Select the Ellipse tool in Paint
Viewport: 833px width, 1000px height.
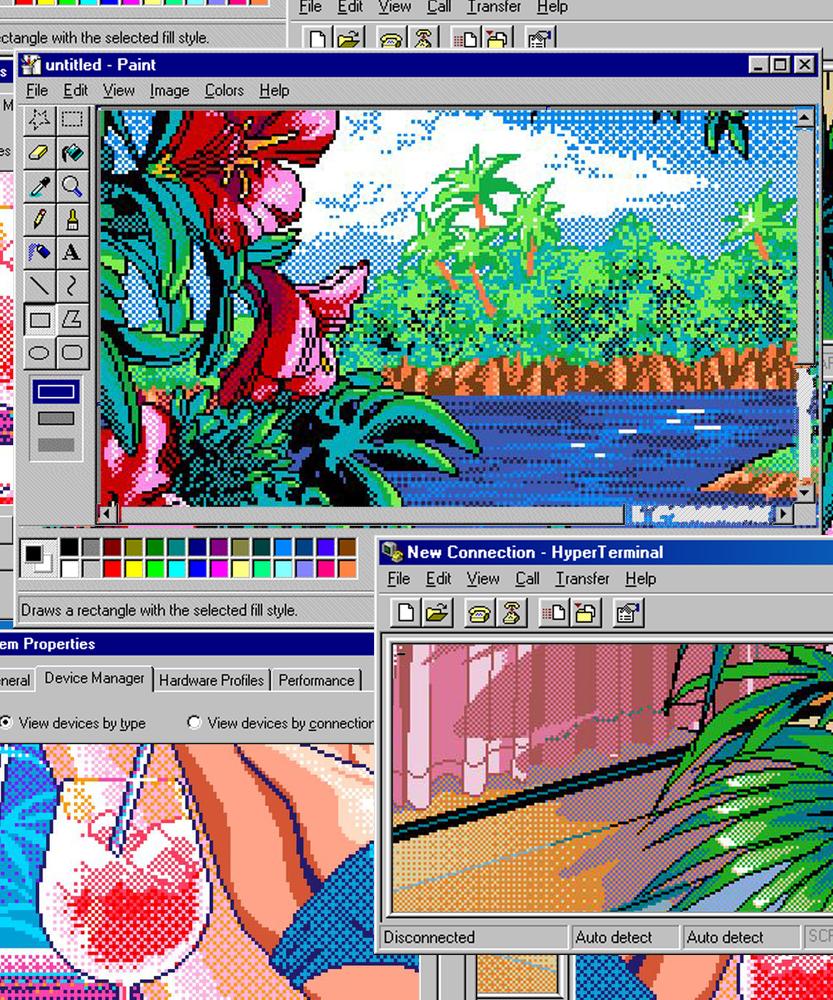[x=39, y=352]
